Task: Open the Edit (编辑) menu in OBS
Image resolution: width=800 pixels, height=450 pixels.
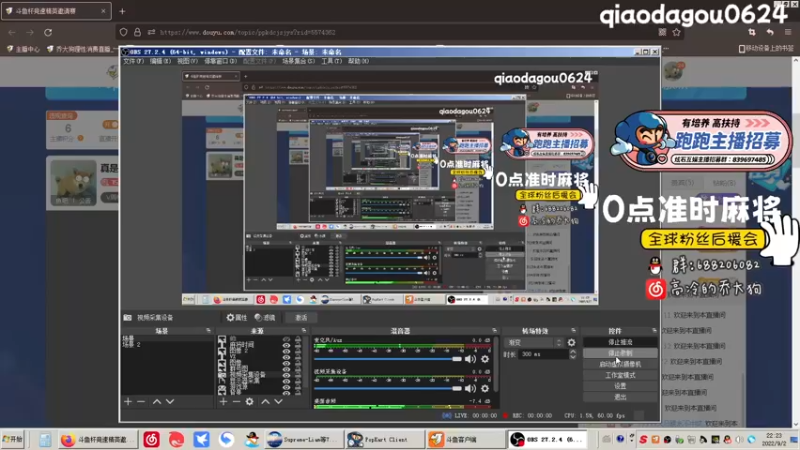Action: tap(160, 61)
